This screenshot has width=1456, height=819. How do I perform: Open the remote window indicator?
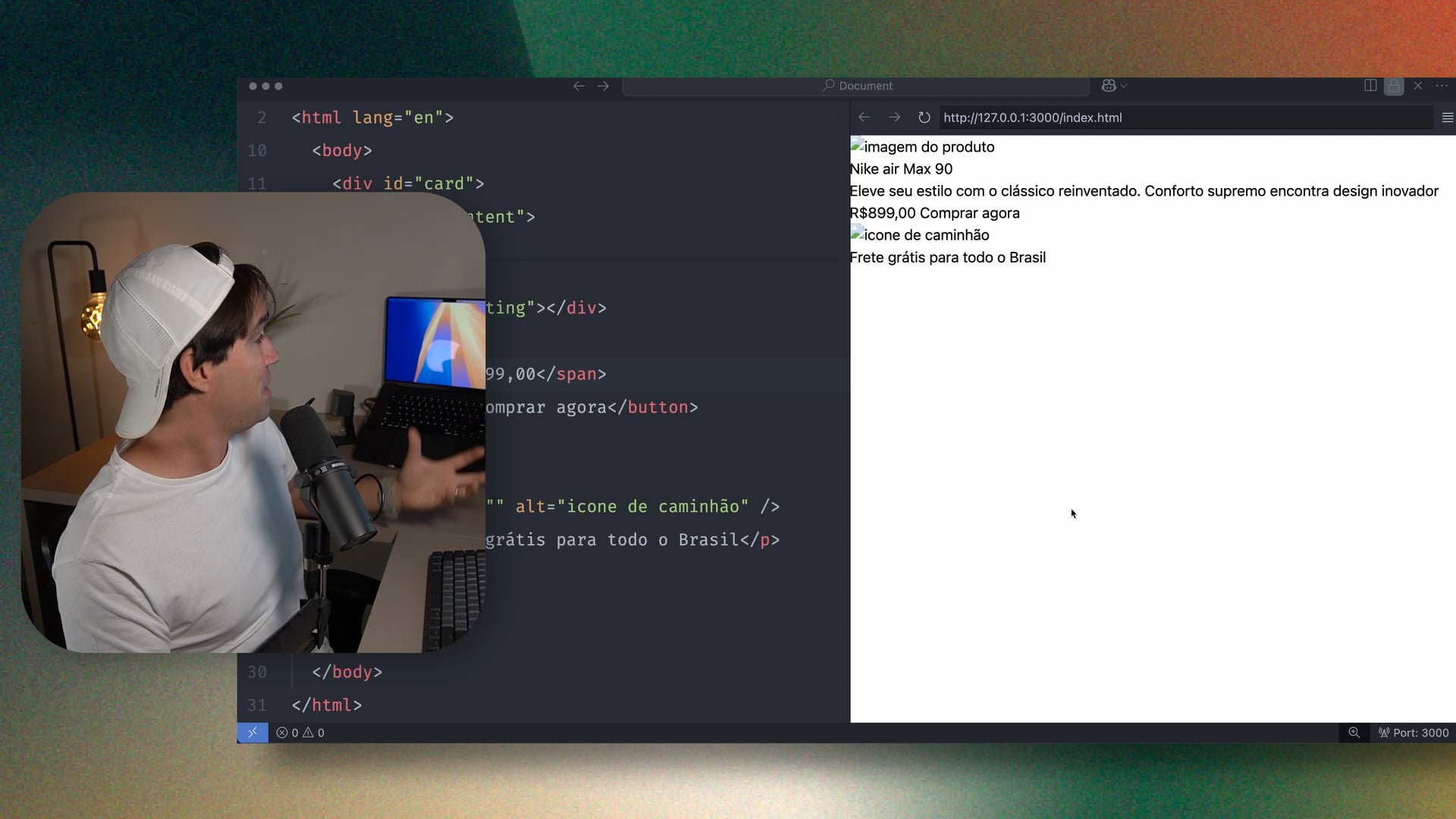253,733
